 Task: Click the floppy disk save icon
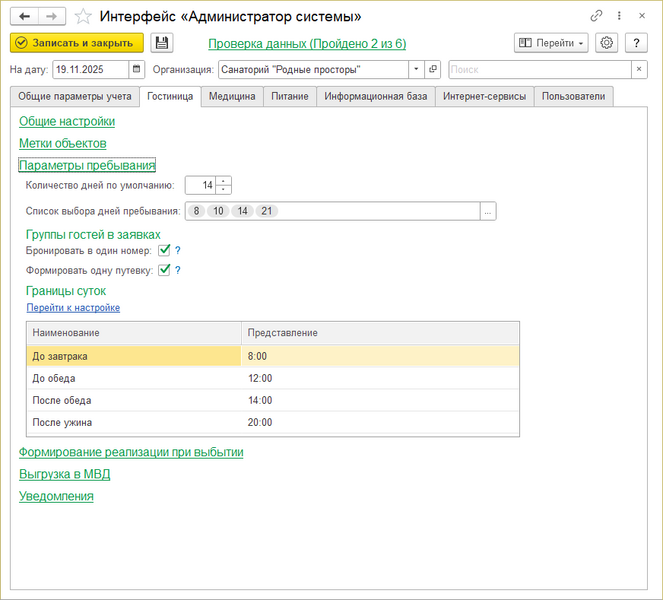click(162, 43)
